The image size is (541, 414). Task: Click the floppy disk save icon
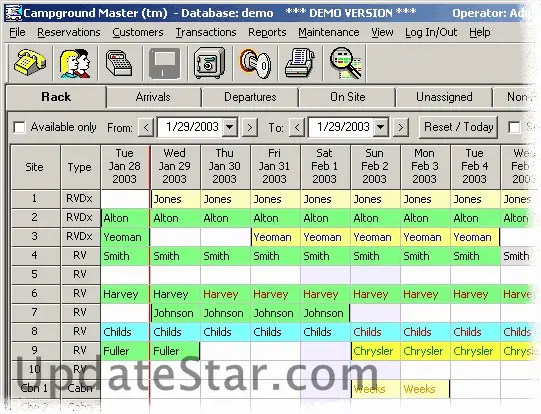[x=165, y=63]
